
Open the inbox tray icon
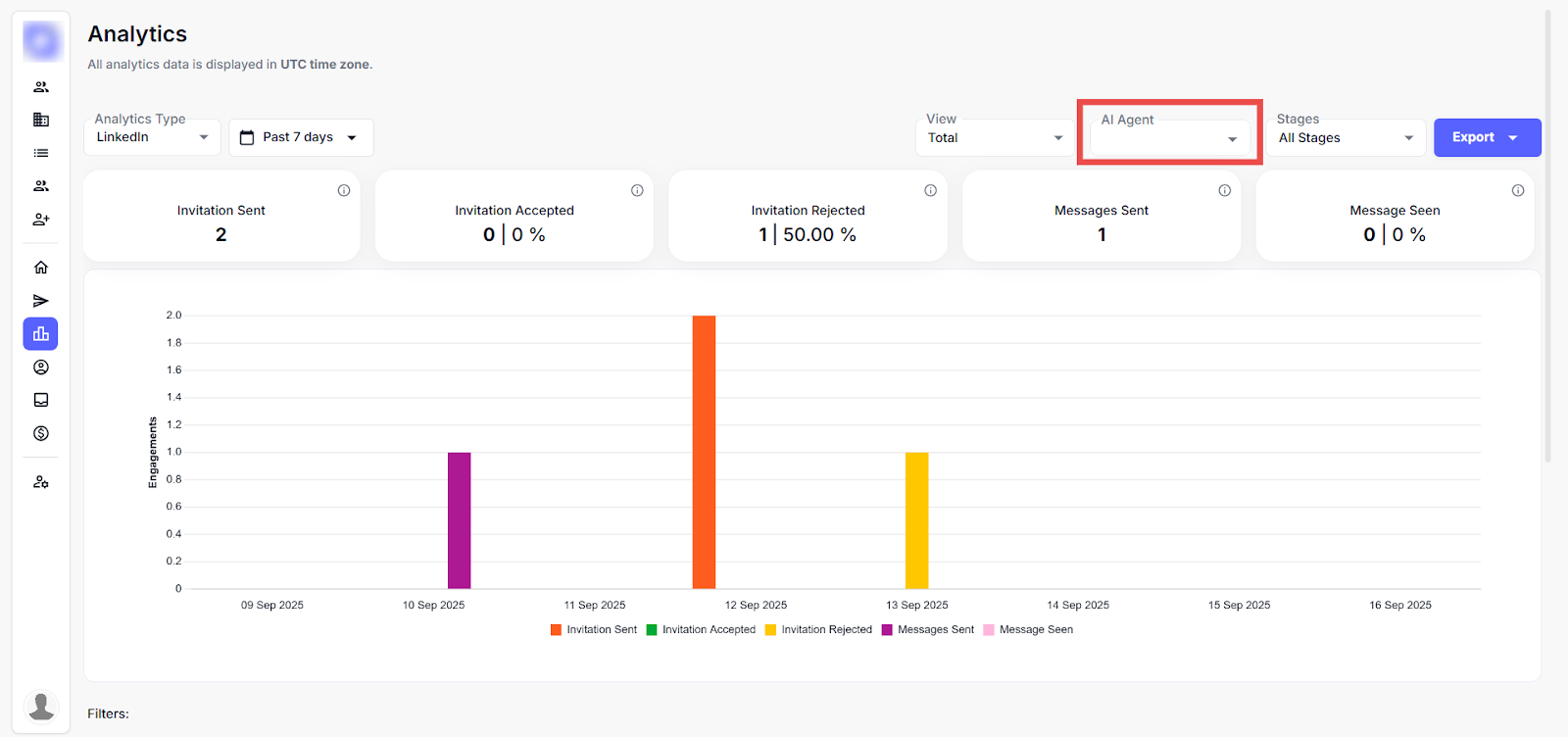41,400
